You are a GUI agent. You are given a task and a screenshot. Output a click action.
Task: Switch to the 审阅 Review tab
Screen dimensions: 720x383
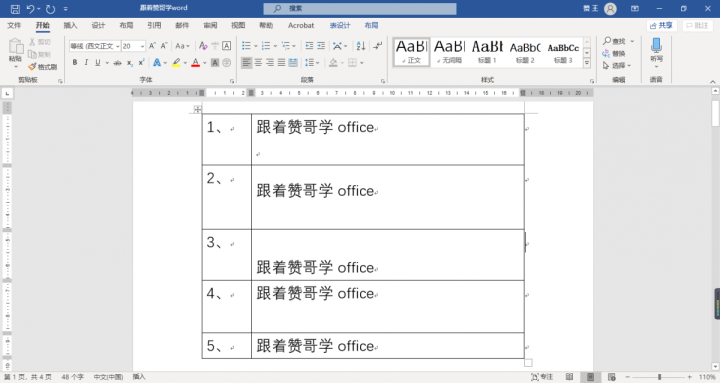[x=210, y=25]
